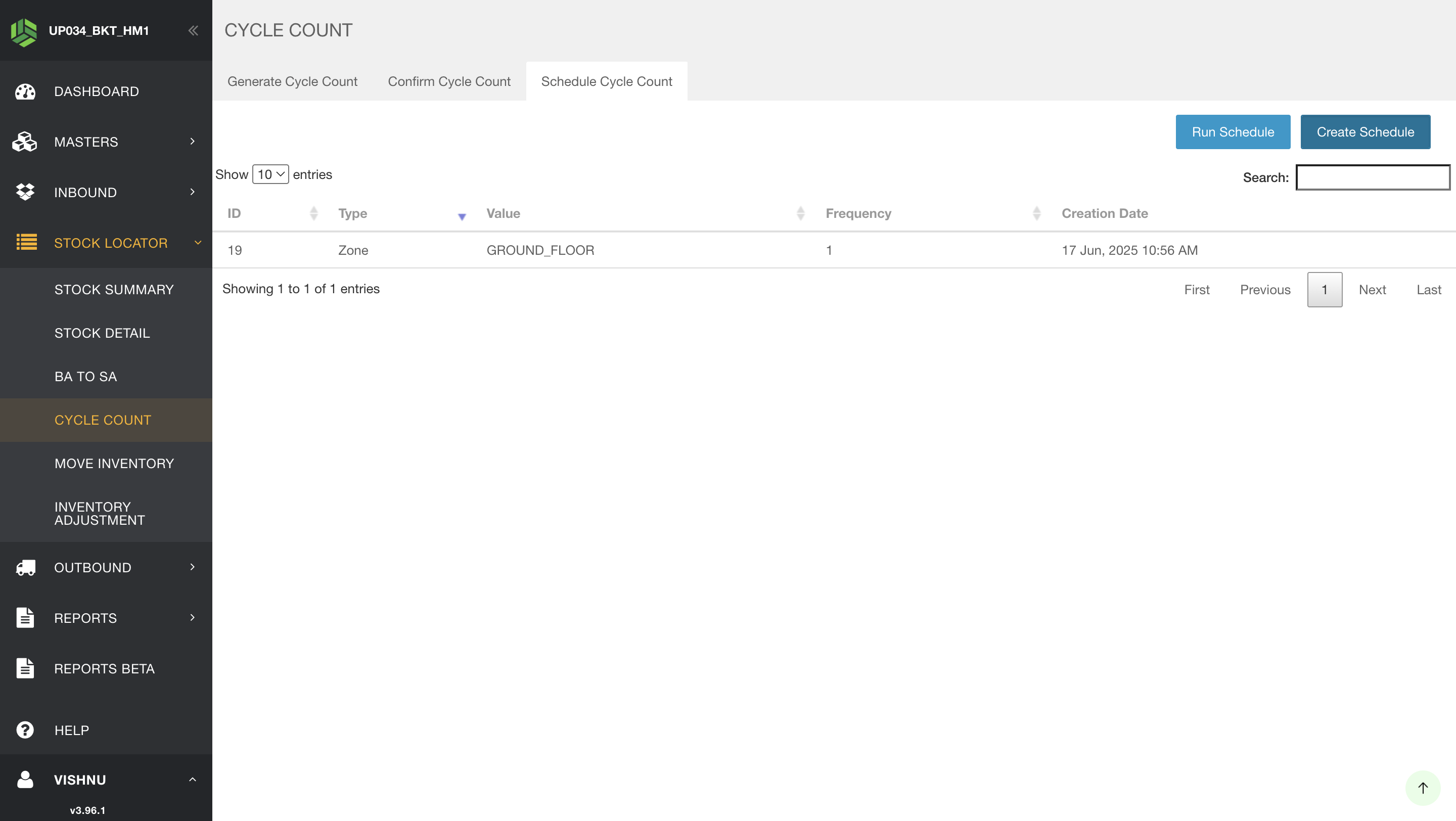Click the Creation Date column header
Screen dimensions: 1456x821
(x=1105, y=213)
